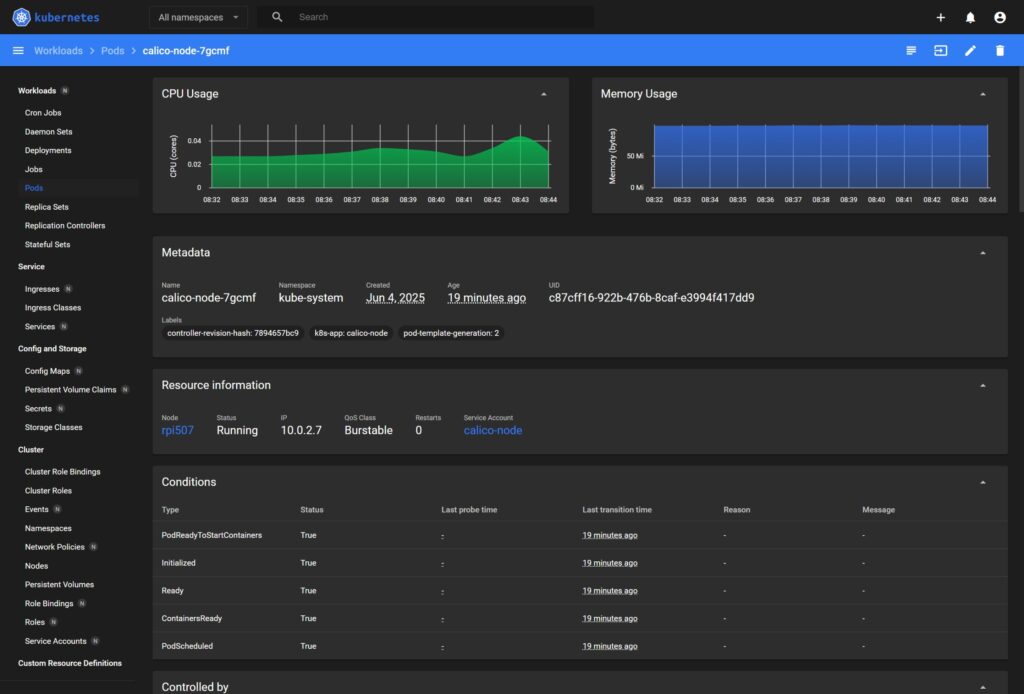
Task: Open Nodes in sidebar
Action: (37, 566)
